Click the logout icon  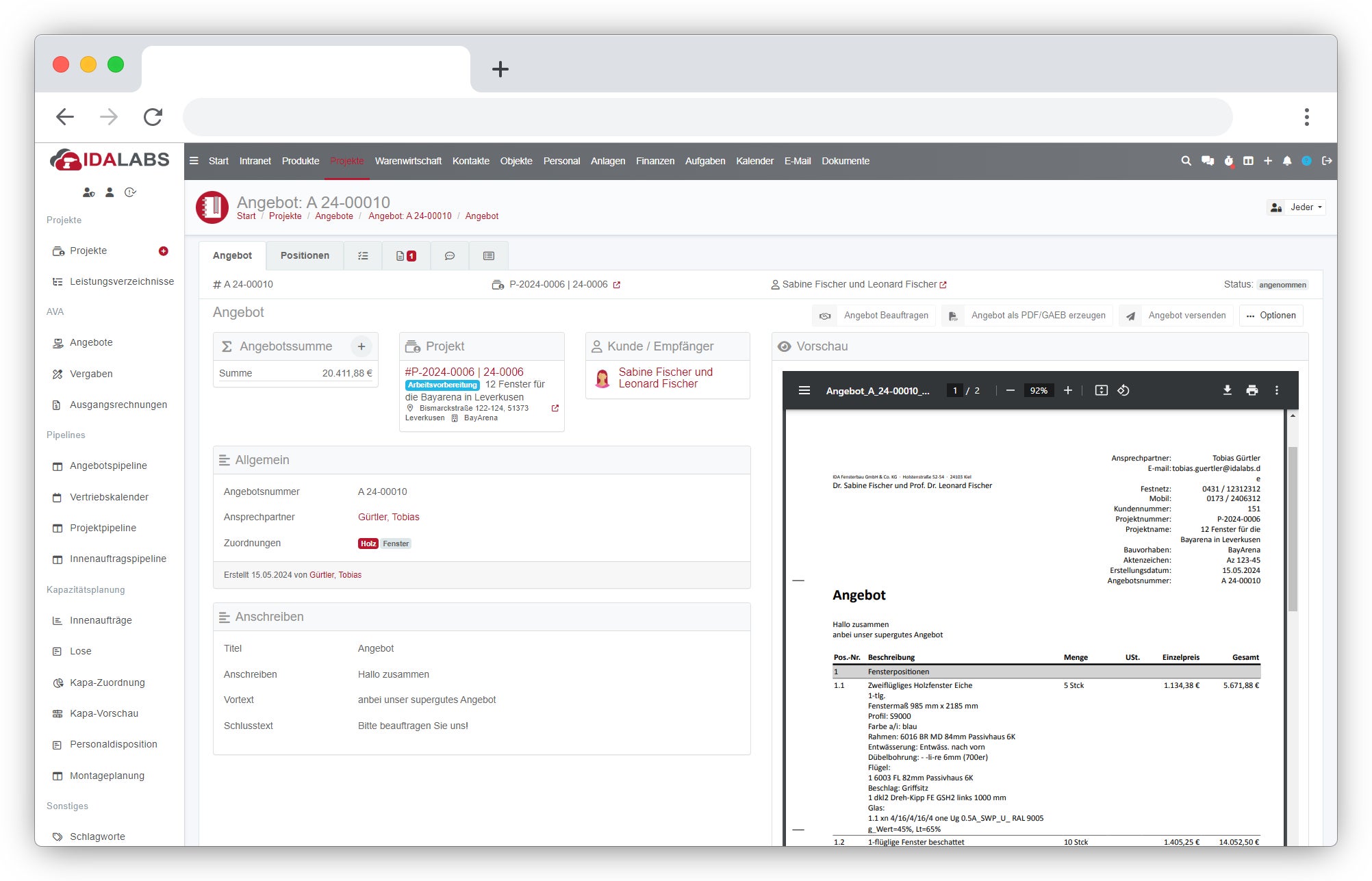click(x=1327, y=161)
